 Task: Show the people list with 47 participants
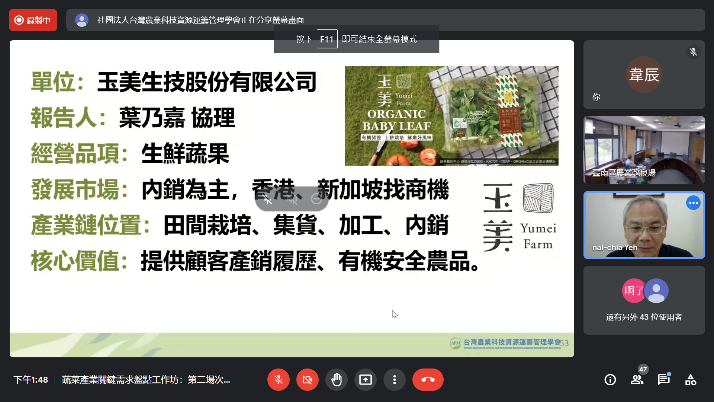point(637,380)
